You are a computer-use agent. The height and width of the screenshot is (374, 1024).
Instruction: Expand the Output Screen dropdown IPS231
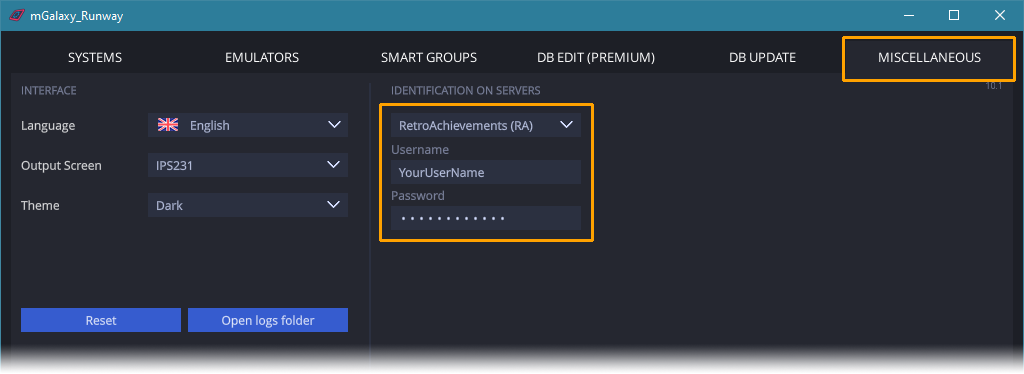(x=248, y=166)
